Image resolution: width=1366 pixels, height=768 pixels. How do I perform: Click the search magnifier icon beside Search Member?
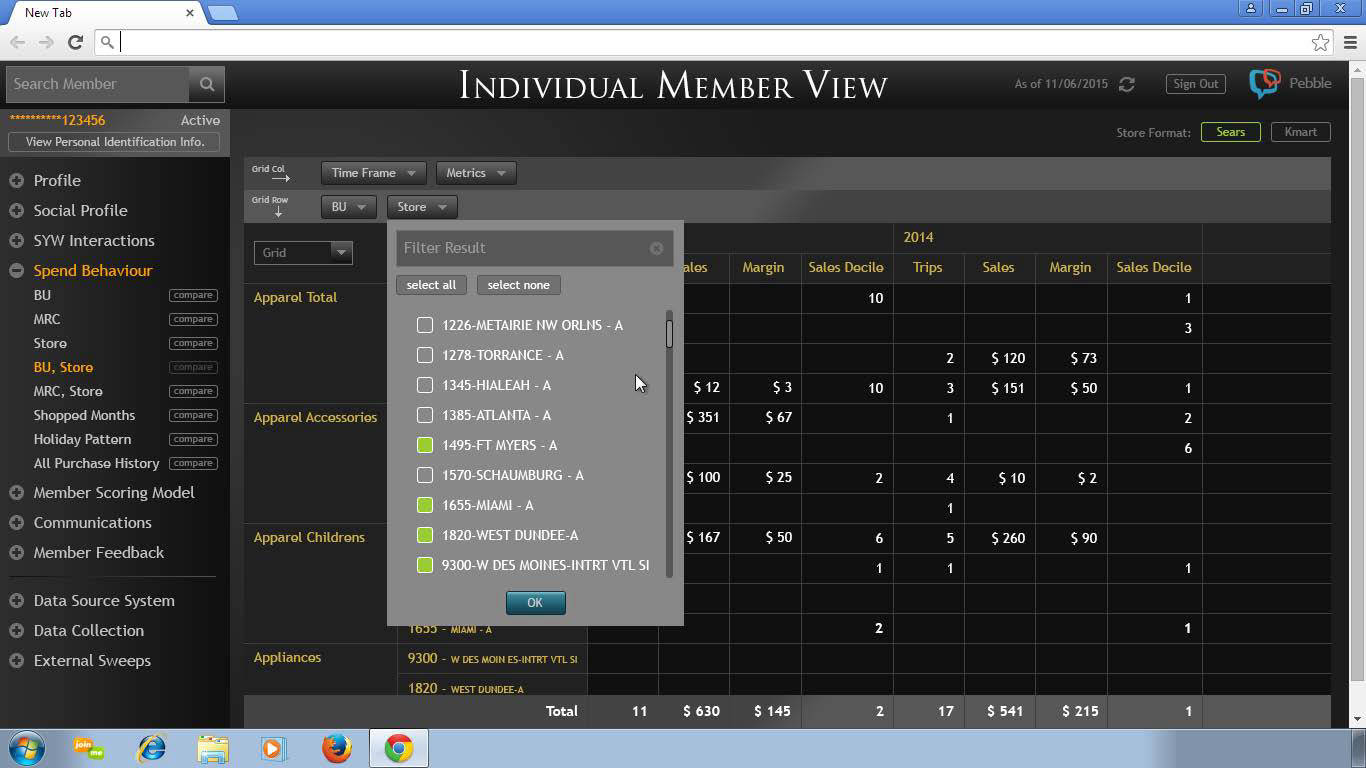(207, 84)
